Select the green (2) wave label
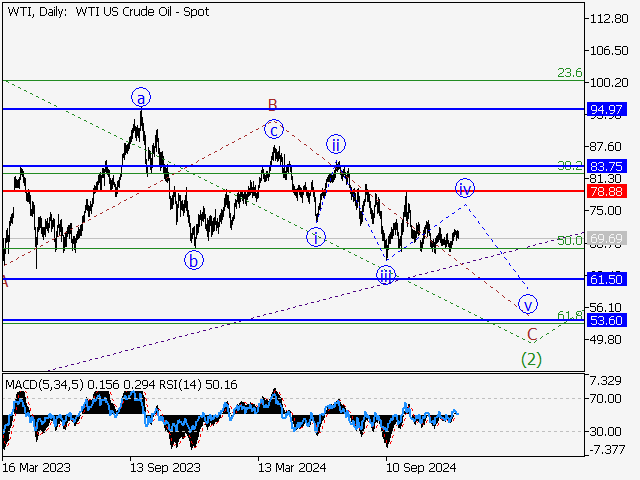The width and height of the screenshot is (640, 480). (532, 358)
